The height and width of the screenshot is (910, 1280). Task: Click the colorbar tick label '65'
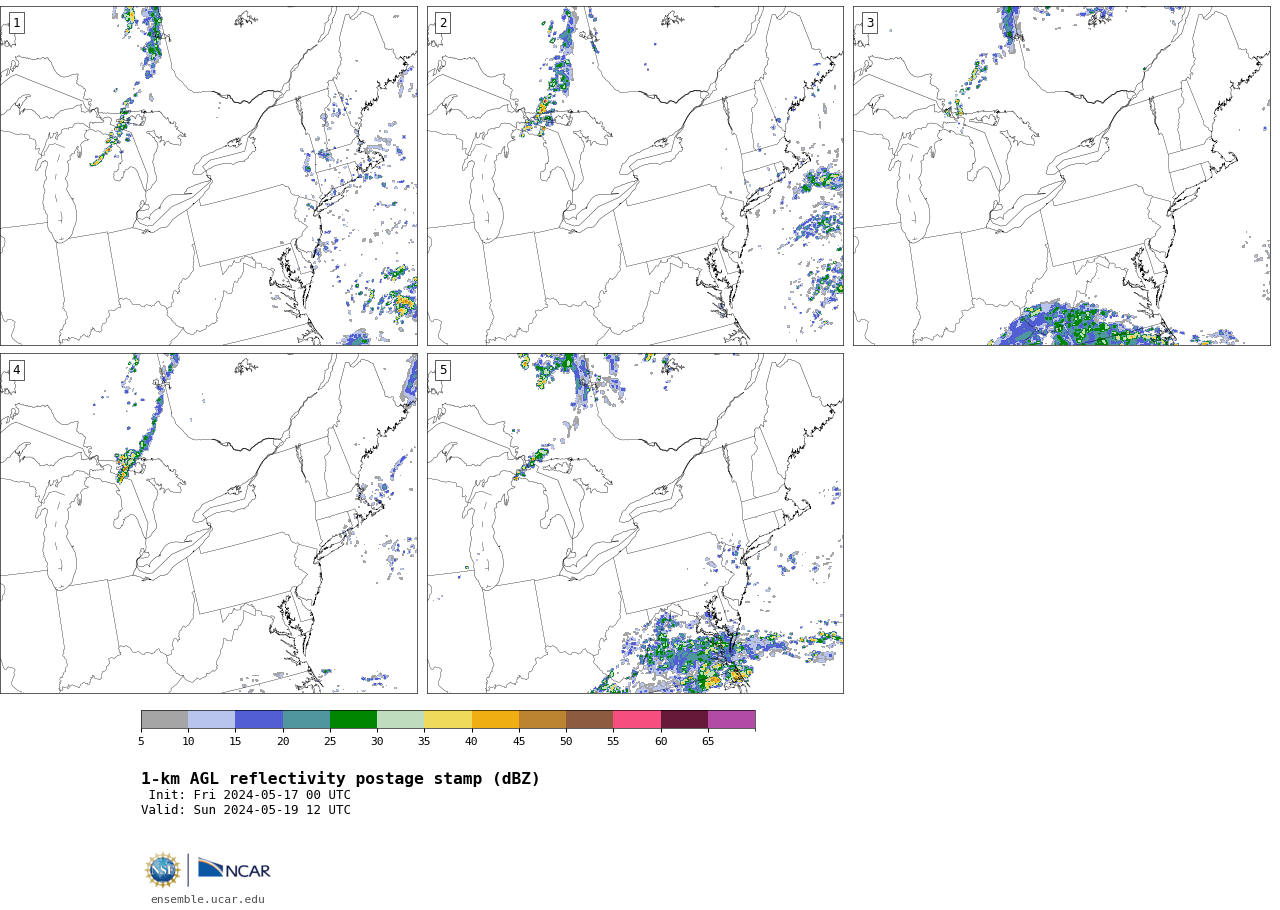click(x=708, y=742)
